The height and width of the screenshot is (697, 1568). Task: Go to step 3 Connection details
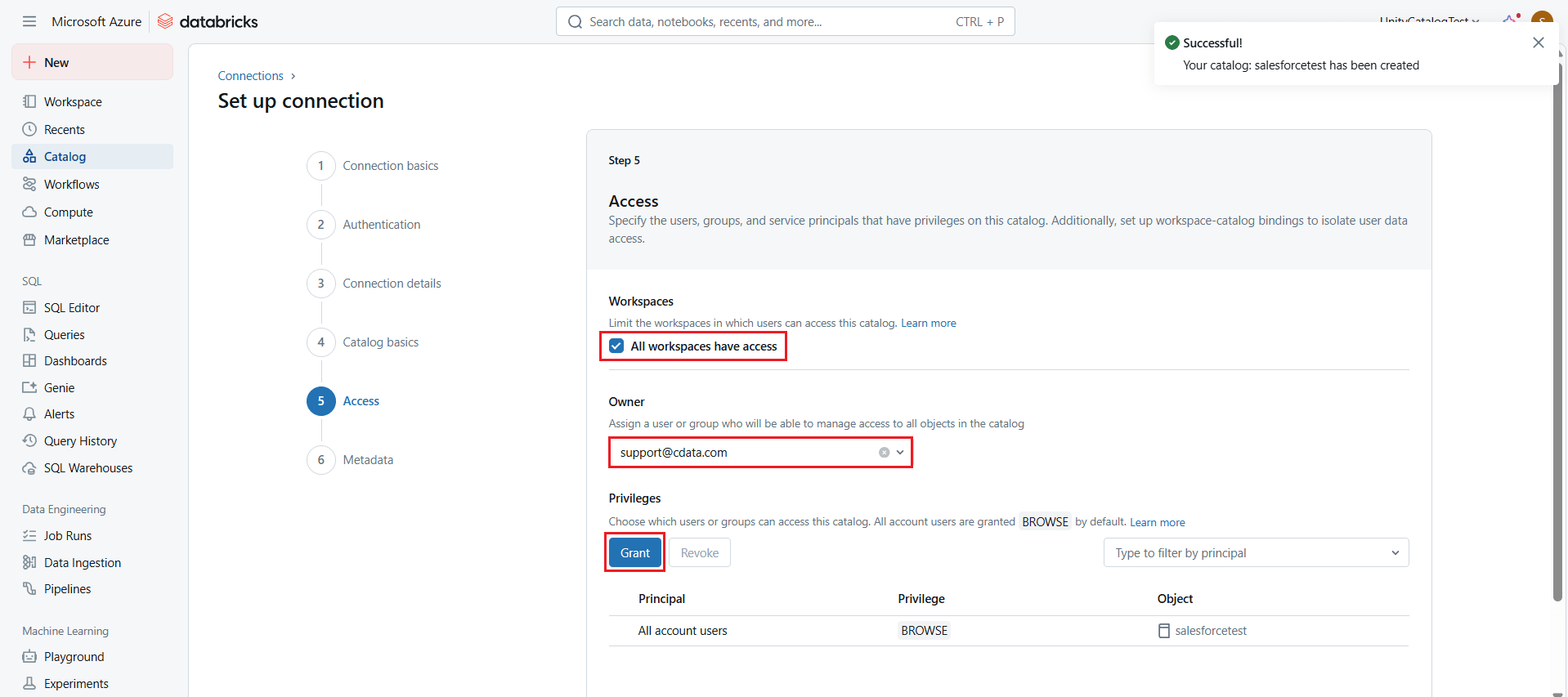pyautogui.click(x=375, y=284)
